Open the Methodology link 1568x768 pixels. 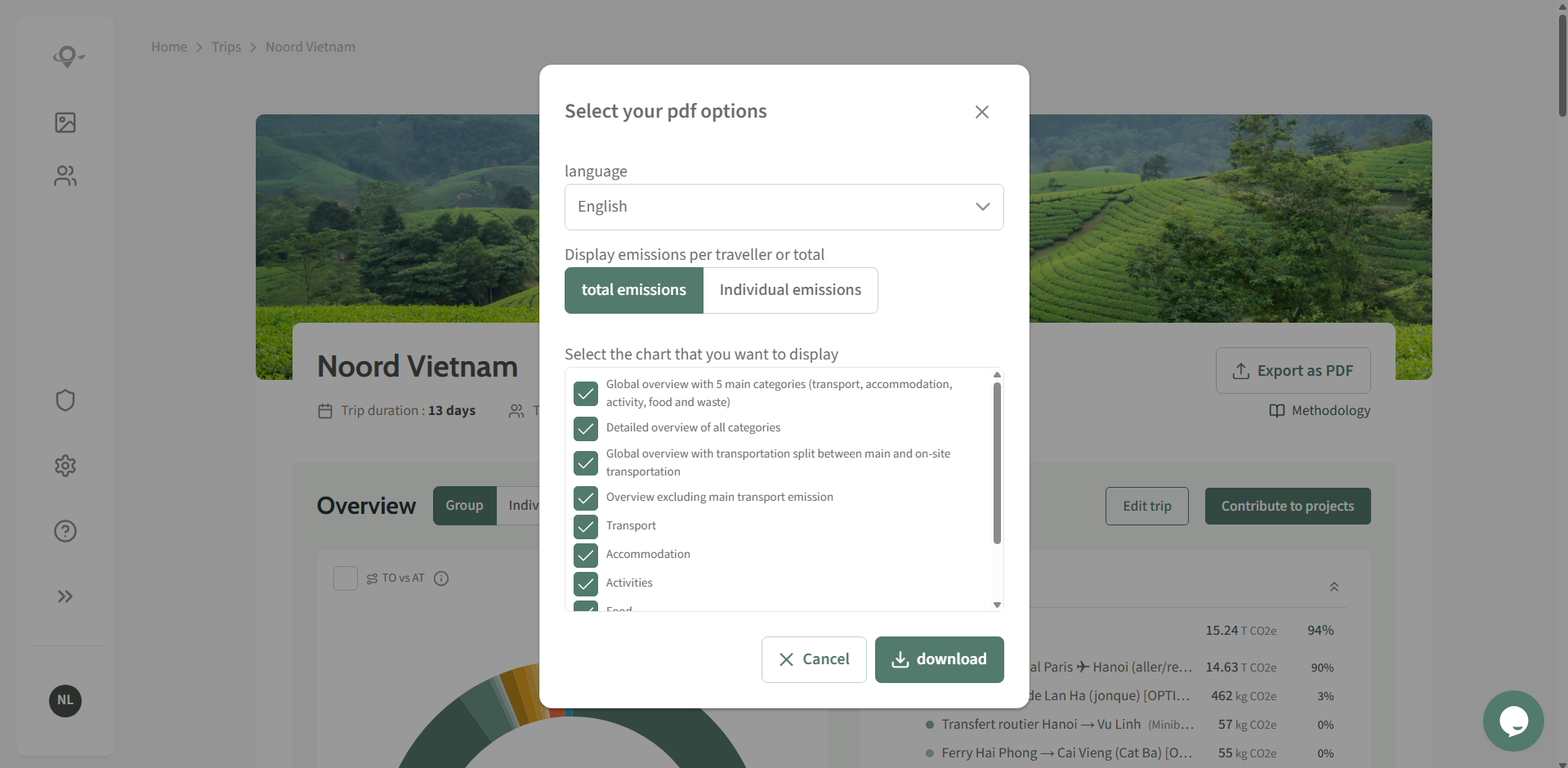pos(1320,410)
